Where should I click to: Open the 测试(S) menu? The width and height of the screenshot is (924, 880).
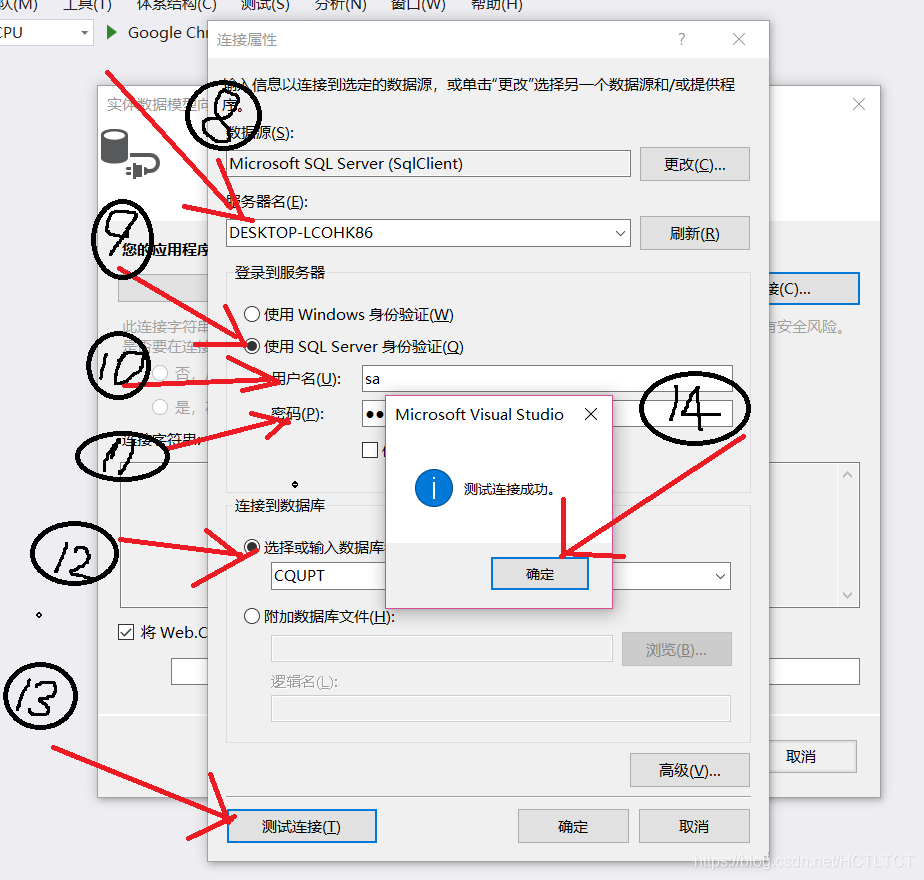pyautogui.click(x=265, y=5)
